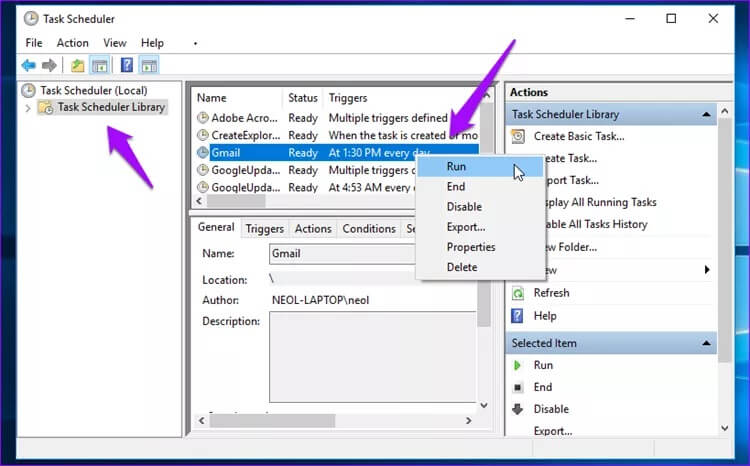Click Disable under Selected Item

point(551,409)
